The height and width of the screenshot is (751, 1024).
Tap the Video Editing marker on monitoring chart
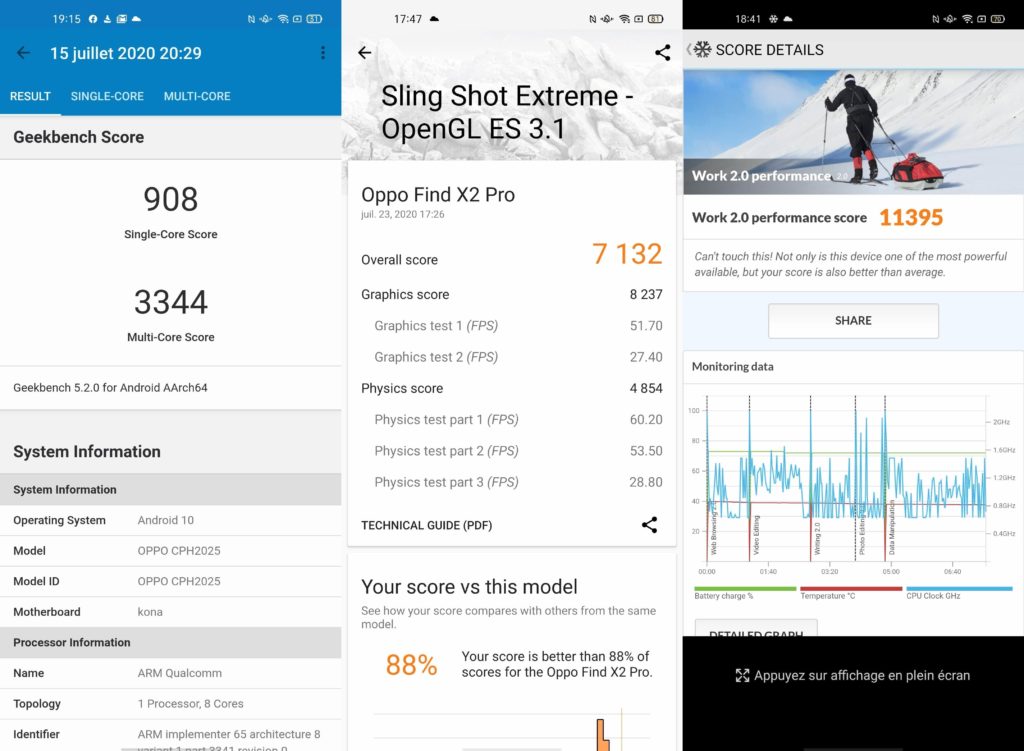tap(756, 534)
